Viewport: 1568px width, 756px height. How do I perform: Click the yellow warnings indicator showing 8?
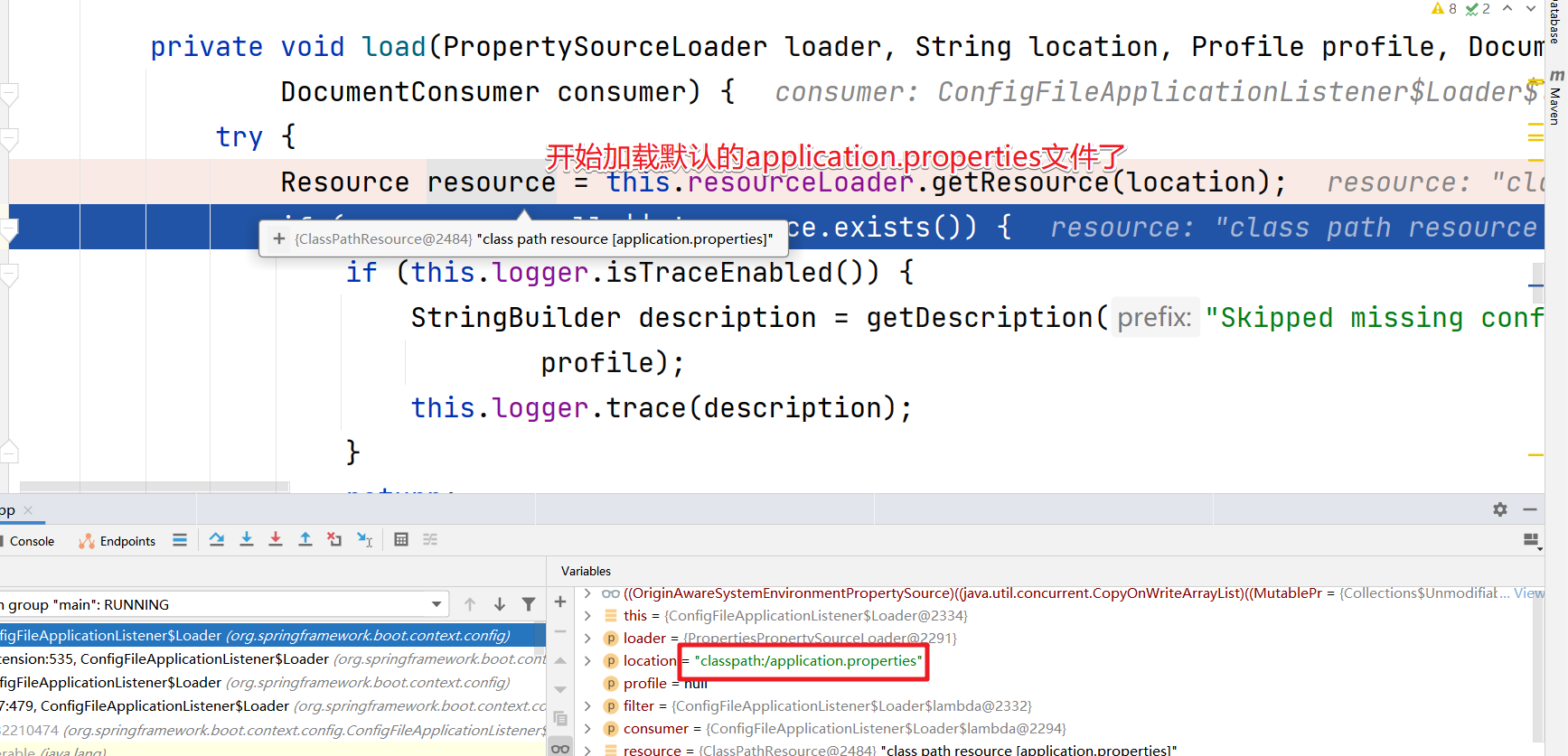tap(1444, 9)
